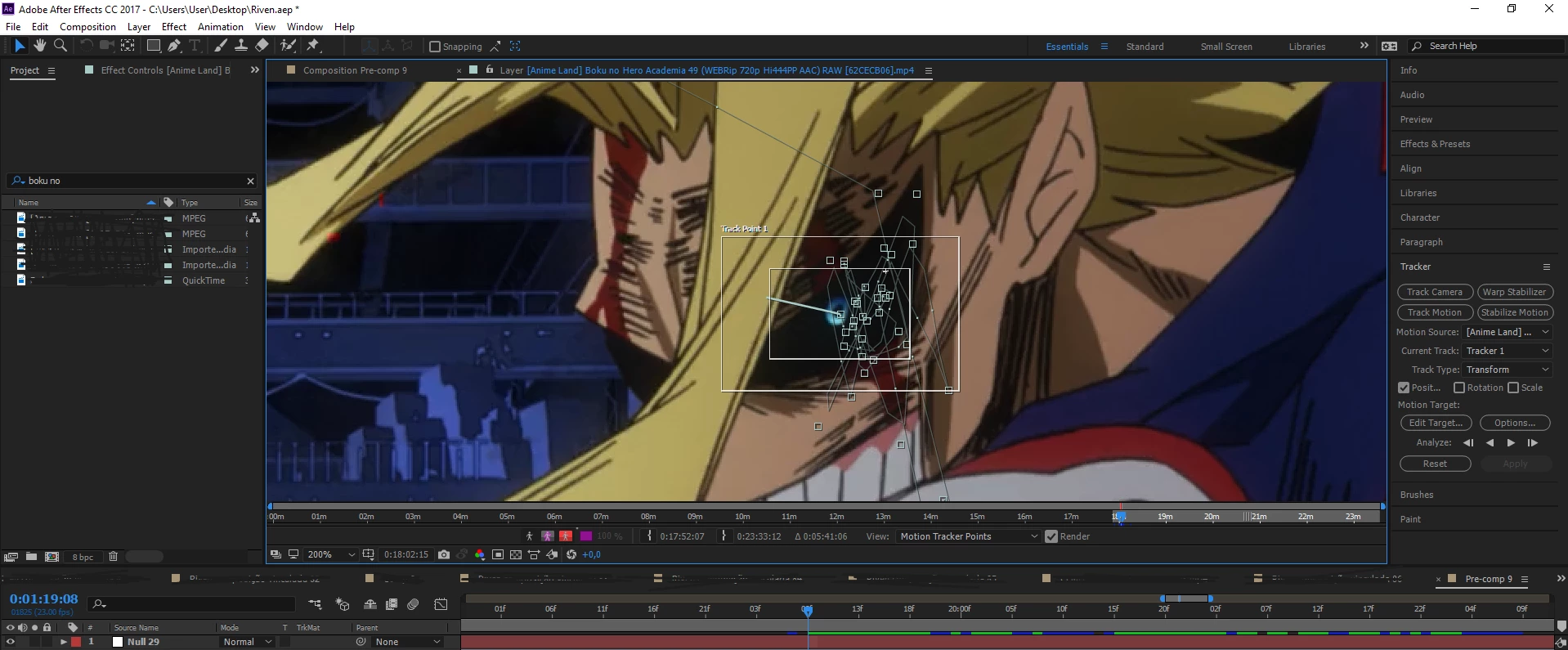Create a new composition icon
Viewport: 1568px width, 650px height.
(52, 557)
